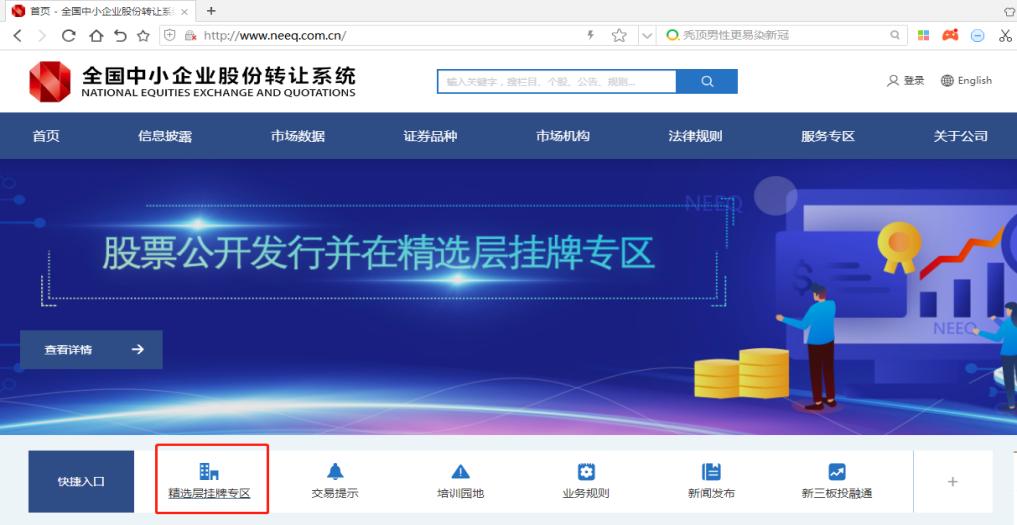Click the blue round minus extension icon

(977, 36)
